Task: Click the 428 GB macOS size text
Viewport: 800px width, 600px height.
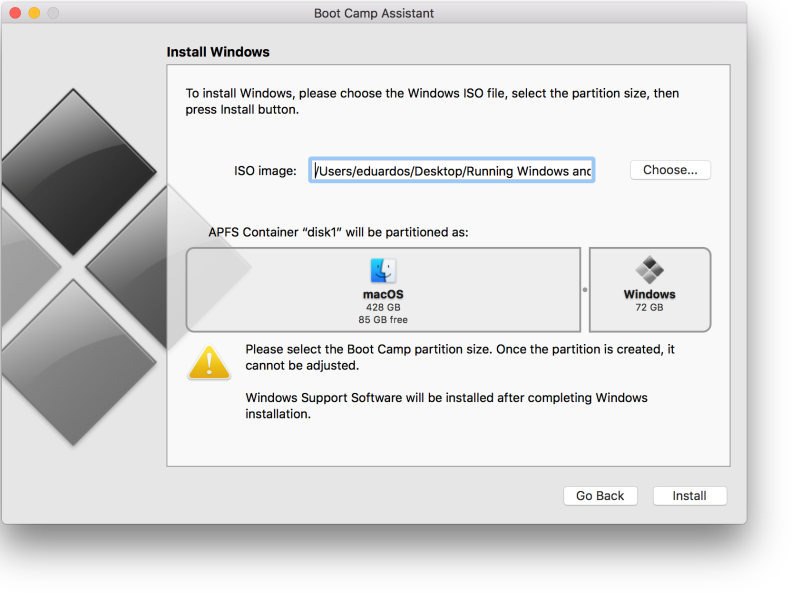Action: 383,308
